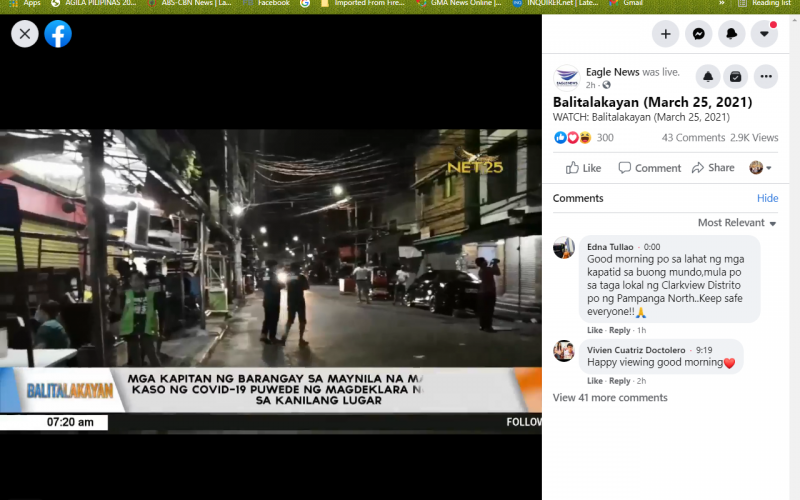The width and height of the screenshot is (800, 500).
Task: View 41 more comments
Action: [x=610, y=398]
